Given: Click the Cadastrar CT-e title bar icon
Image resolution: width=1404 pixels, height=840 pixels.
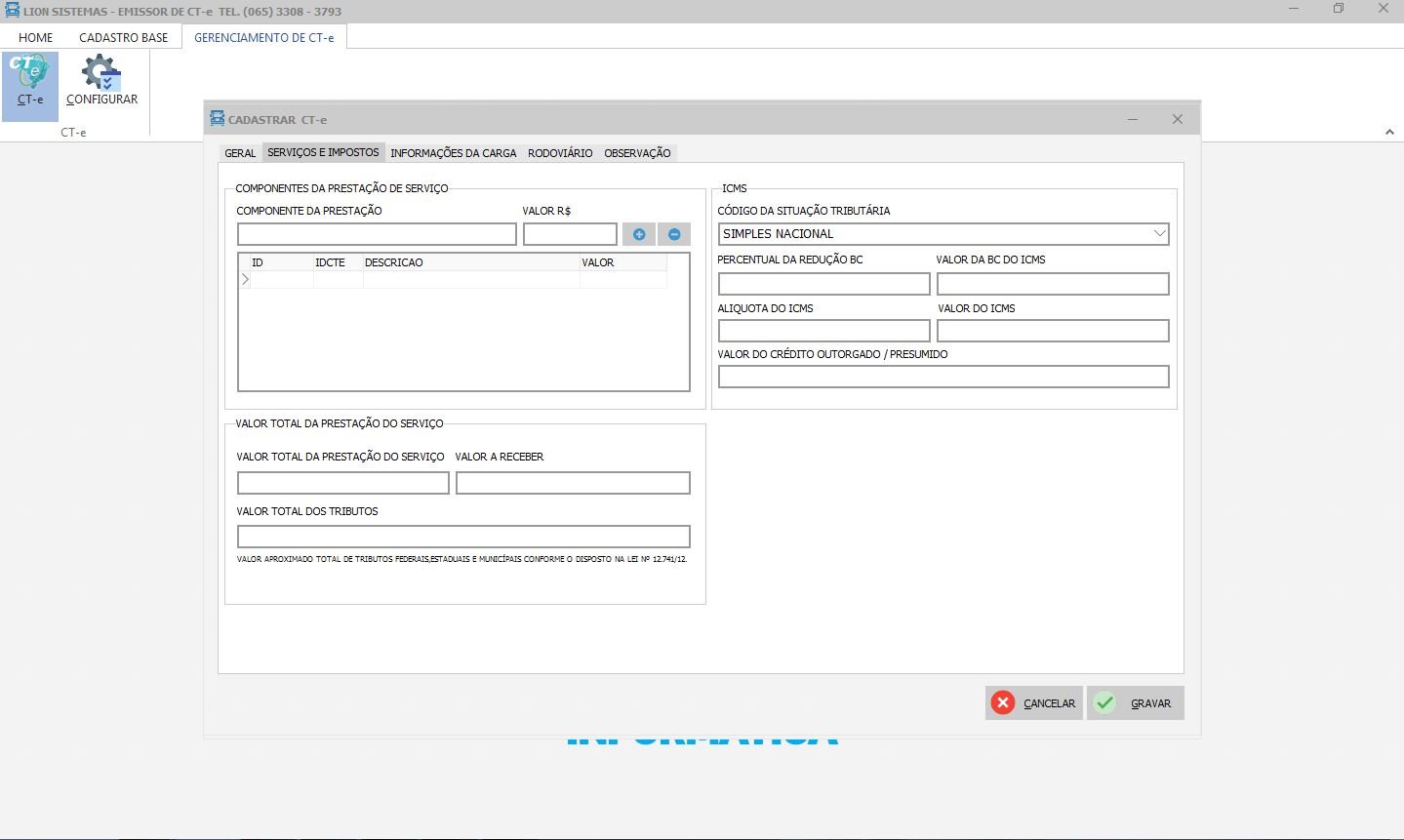Looking at the screenshot, I should (217, 119).
